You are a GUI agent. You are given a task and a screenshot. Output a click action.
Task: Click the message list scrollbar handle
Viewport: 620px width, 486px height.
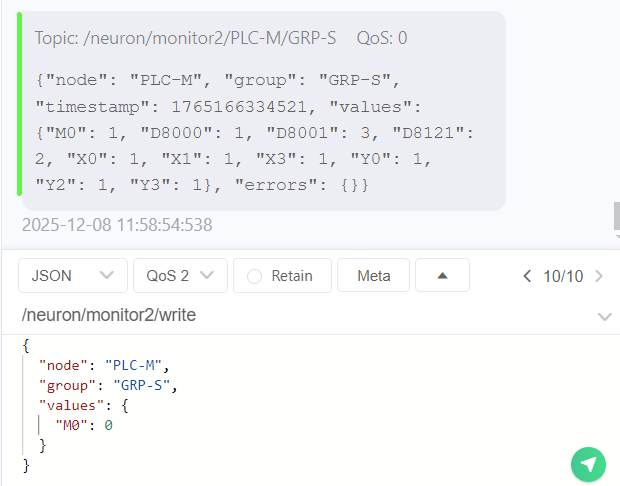(616, 215)
